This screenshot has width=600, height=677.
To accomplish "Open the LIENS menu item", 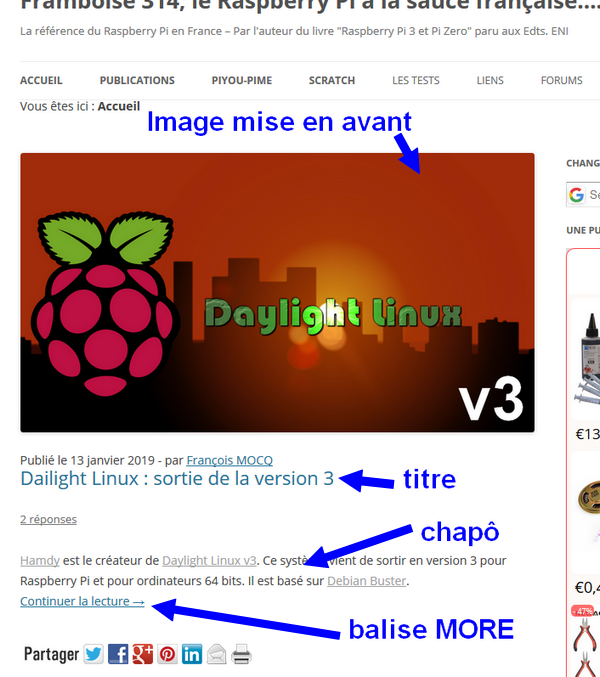I will (490, 80).
